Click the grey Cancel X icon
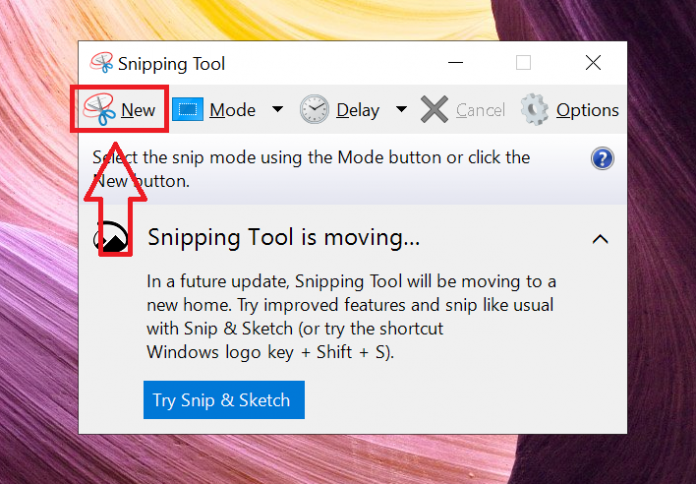 434,110
